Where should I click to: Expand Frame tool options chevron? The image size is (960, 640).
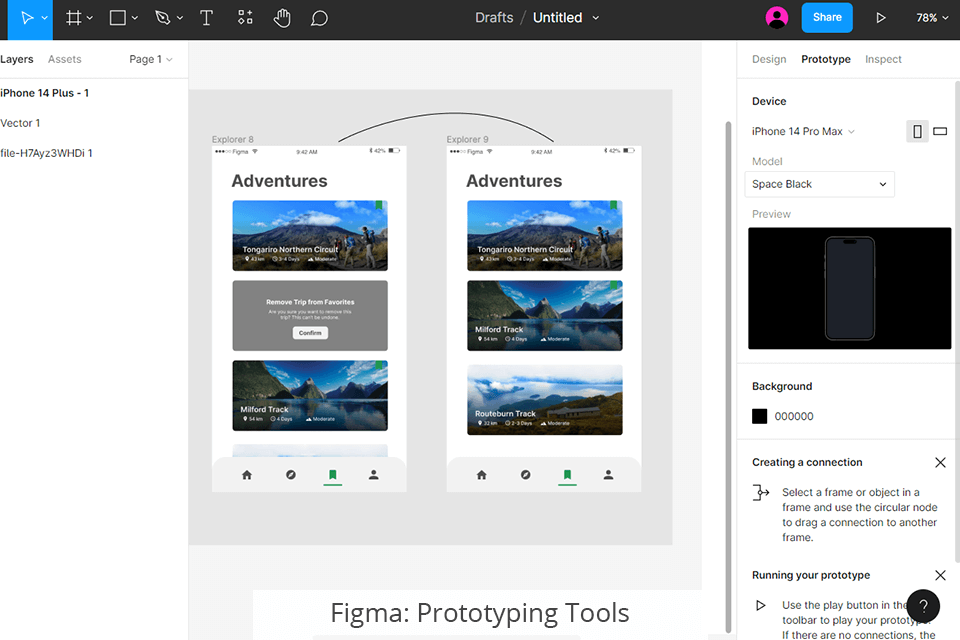[90, 18]
